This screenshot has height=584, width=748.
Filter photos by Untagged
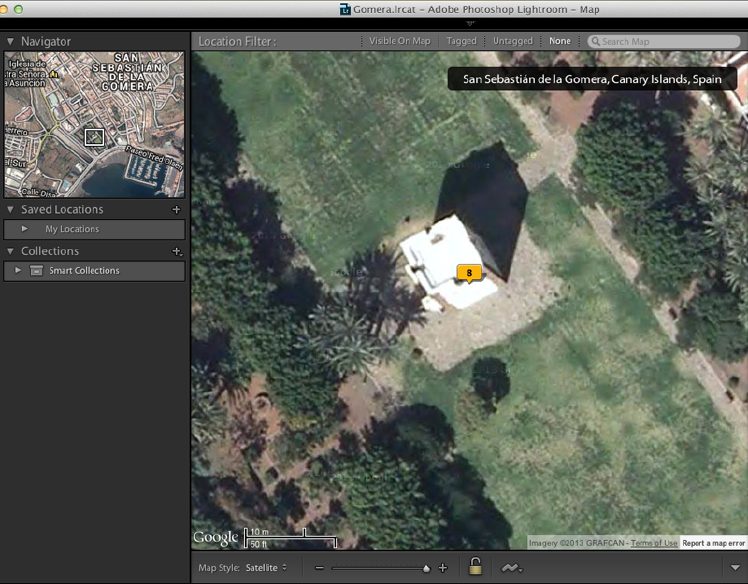513,41
